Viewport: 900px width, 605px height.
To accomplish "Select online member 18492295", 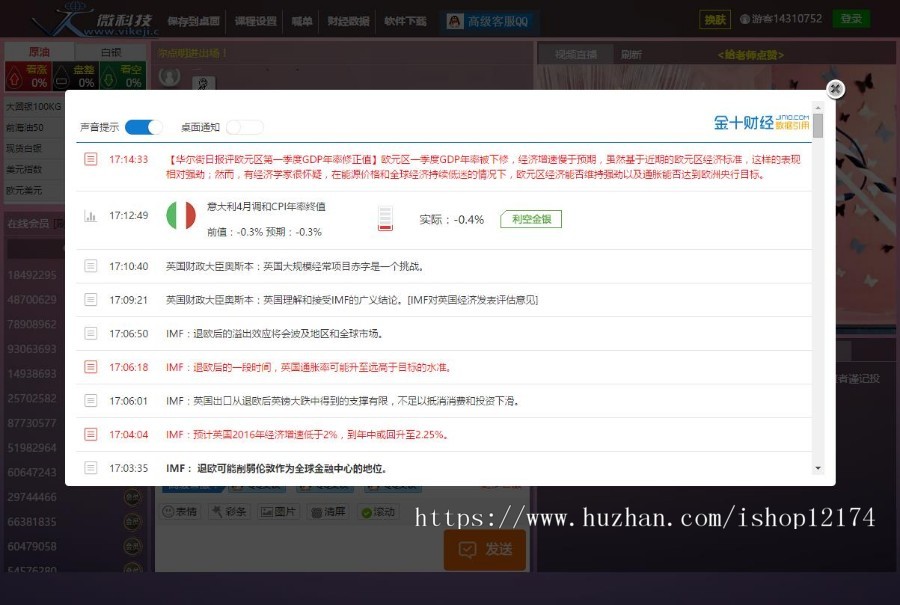I will 32,275.
